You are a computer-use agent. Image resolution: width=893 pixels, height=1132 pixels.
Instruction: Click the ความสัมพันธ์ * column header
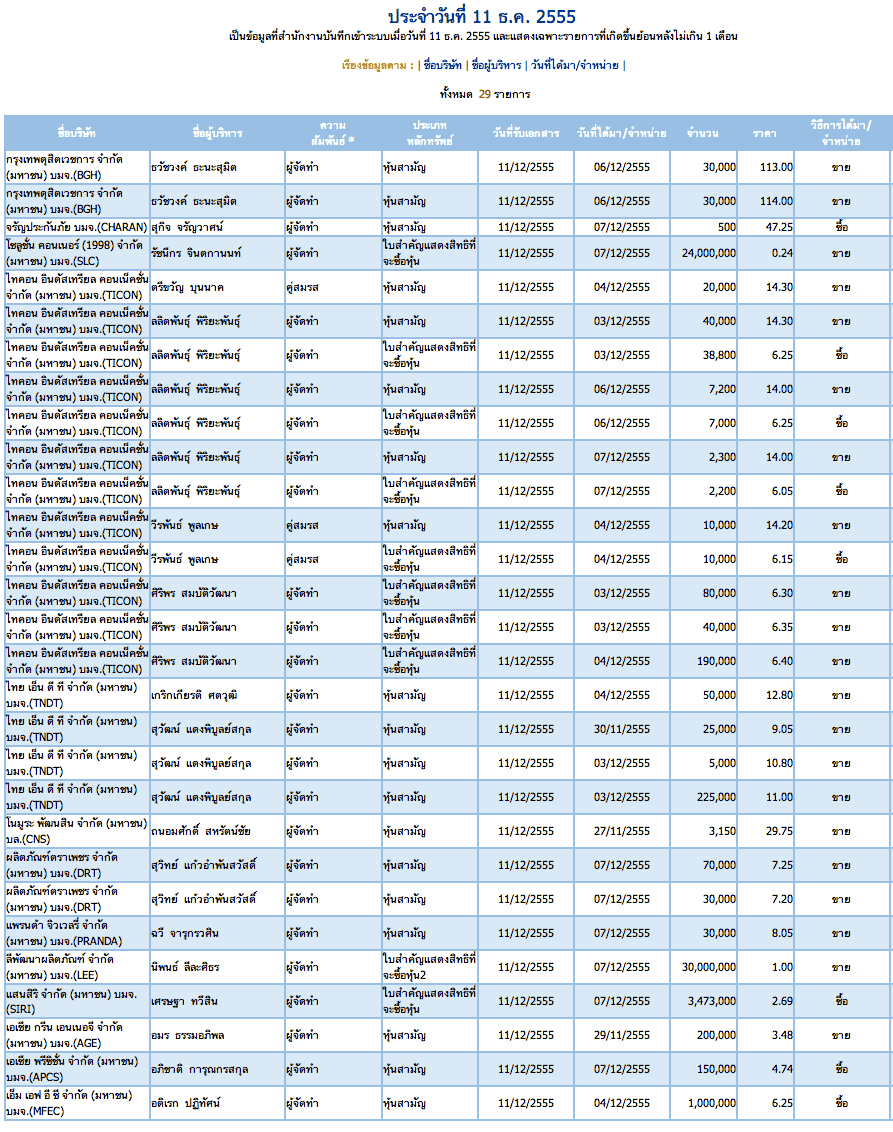(x=333, y=133)
